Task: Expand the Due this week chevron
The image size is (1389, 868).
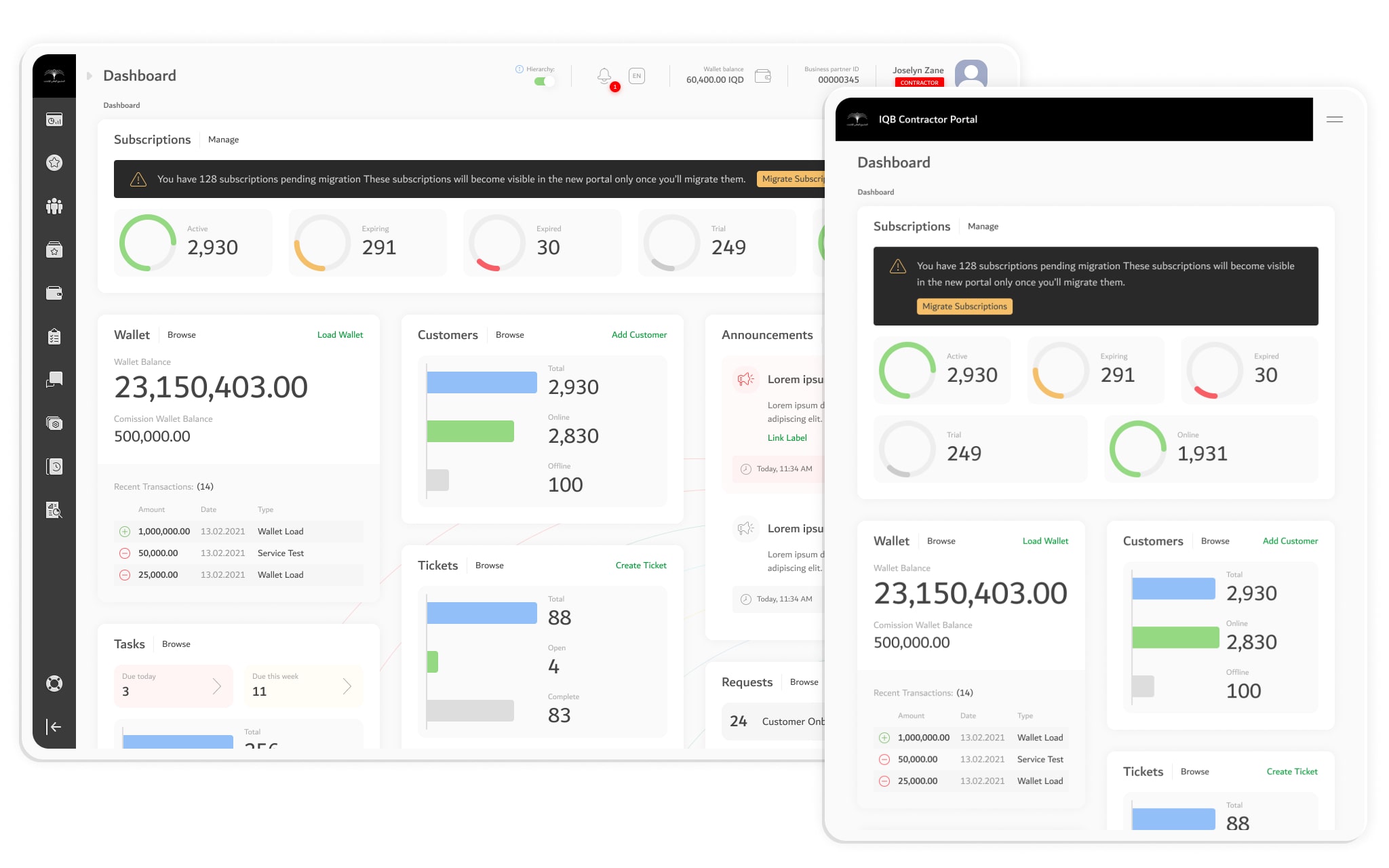Action: [347, 686]
